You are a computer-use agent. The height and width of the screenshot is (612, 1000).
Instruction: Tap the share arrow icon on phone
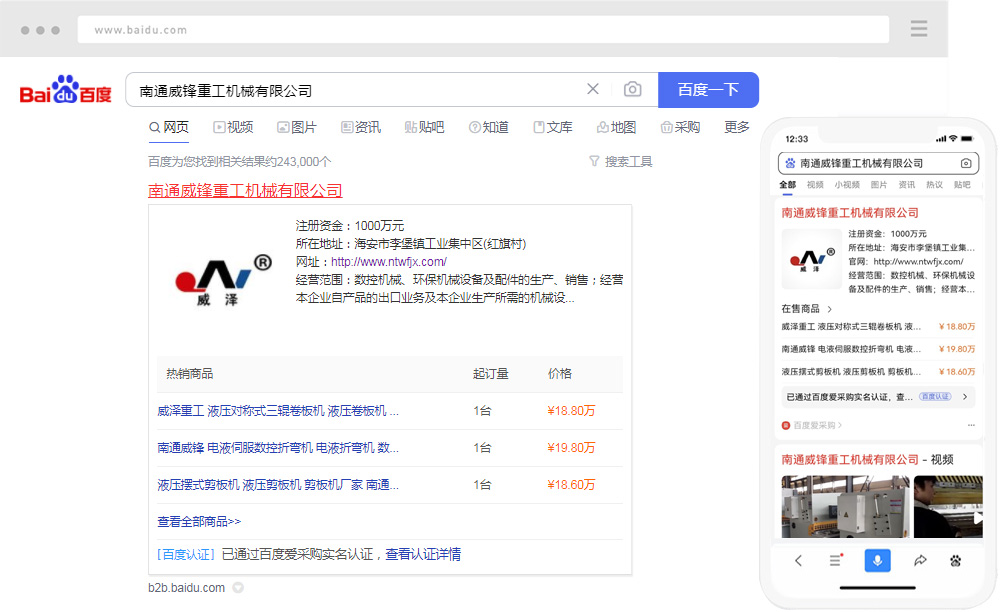click(x=920, y=560)
